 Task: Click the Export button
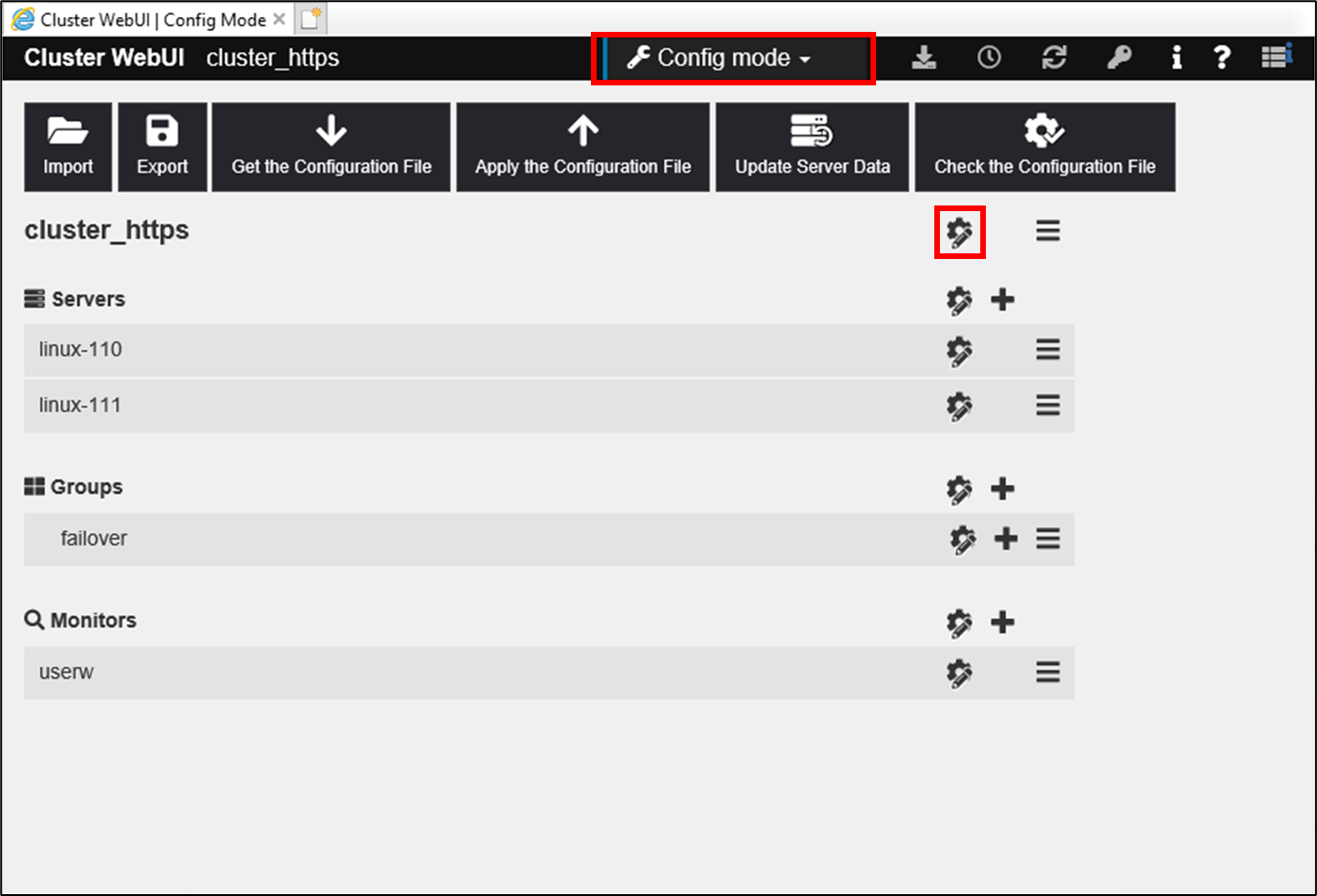pos(162,147)
